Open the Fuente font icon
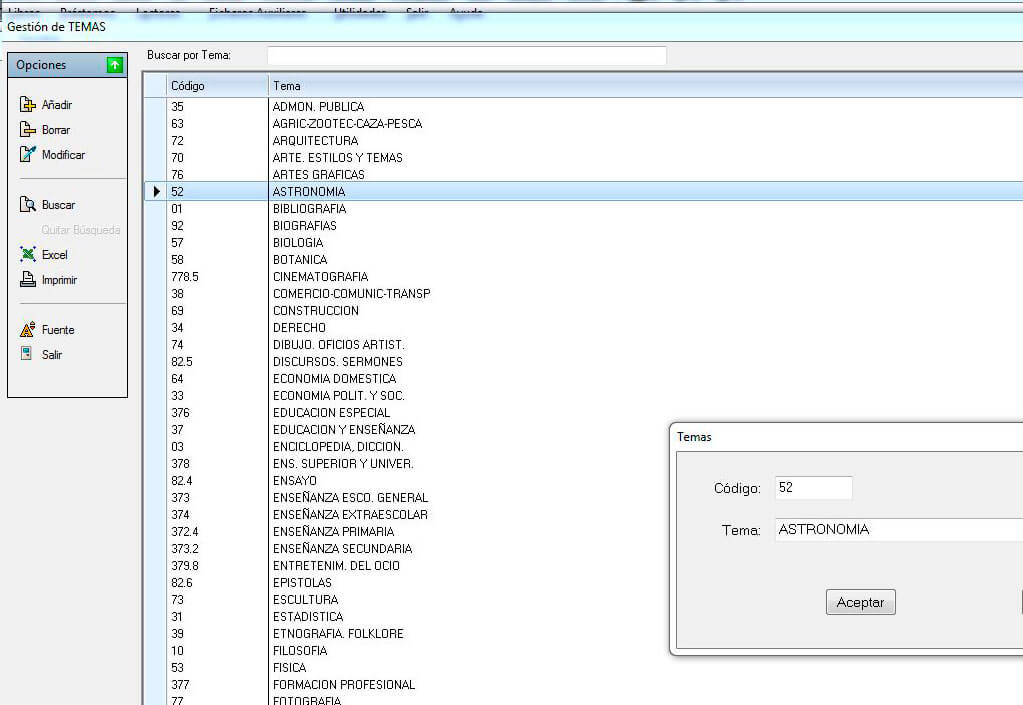This screenshot has width=1023, height=705. pyautogui.click(x=28, y=330)
